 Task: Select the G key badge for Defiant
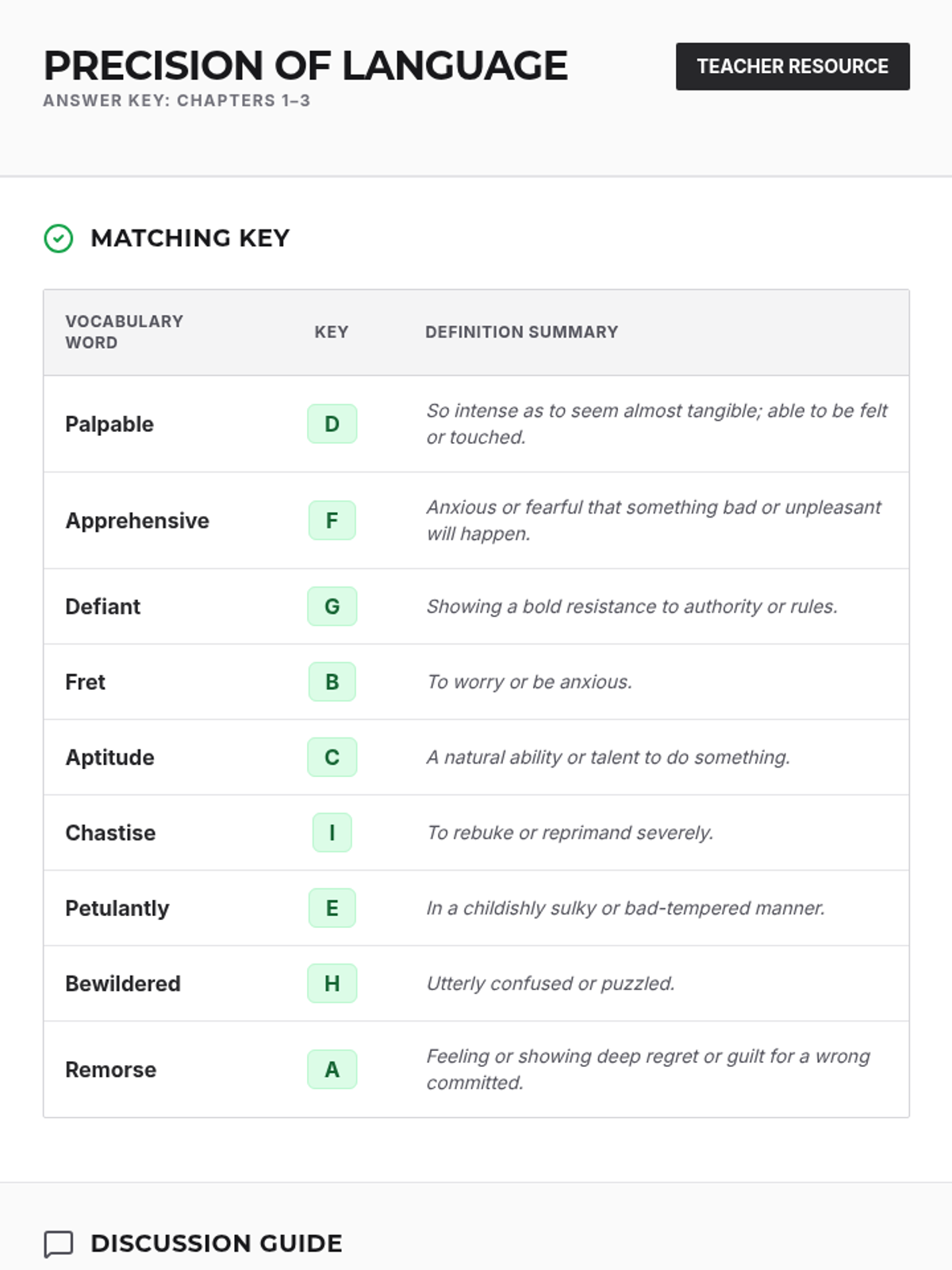[x=332, y=606]
